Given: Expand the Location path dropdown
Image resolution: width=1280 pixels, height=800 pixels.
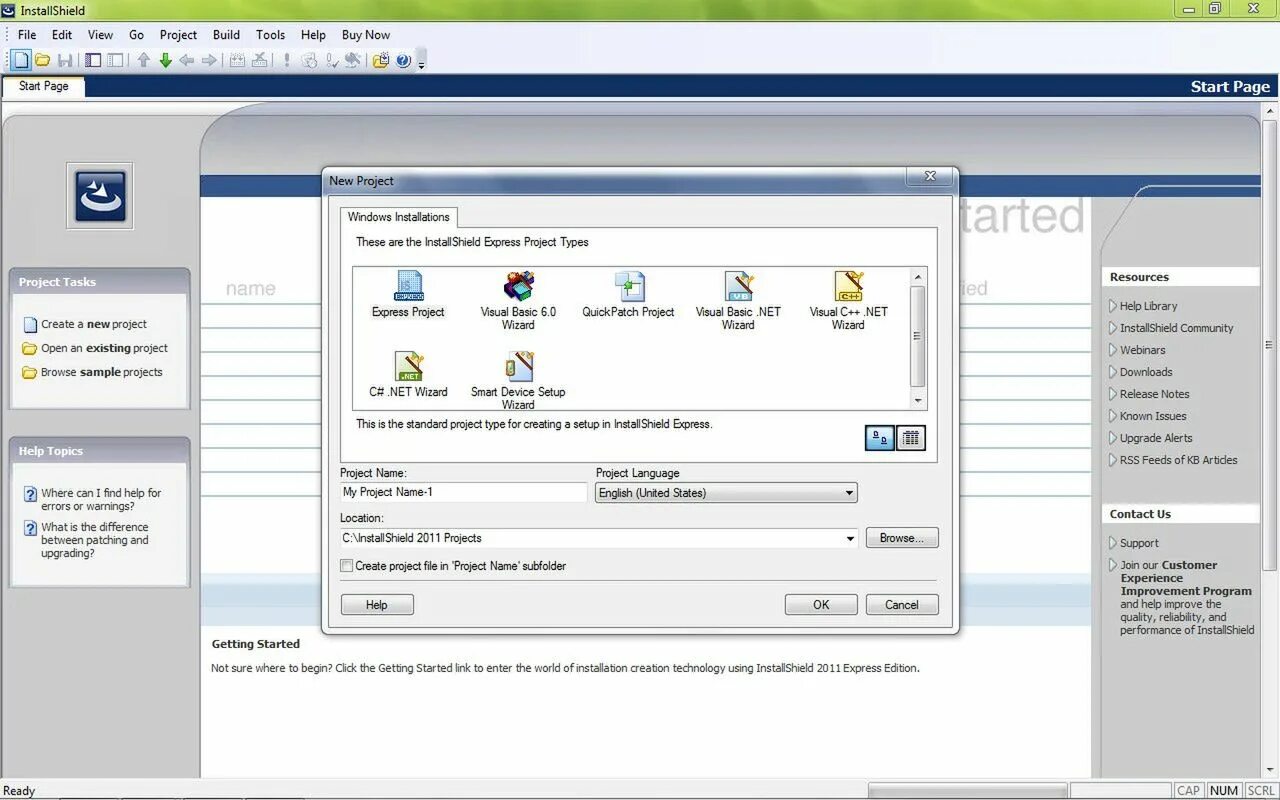Looking at the screenshot, I should tap(850, 538).
